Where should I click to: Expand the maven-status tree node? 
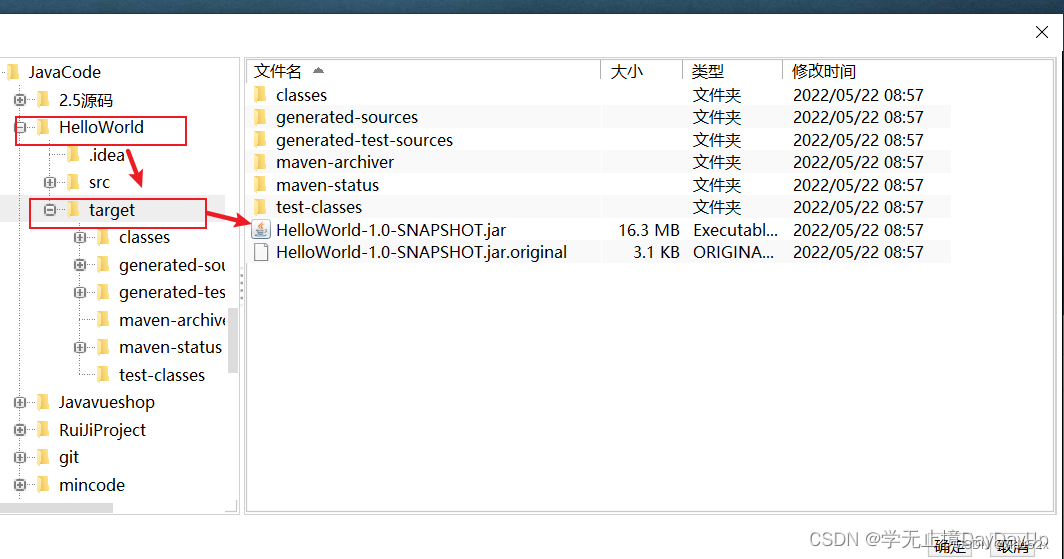point(80,347)
